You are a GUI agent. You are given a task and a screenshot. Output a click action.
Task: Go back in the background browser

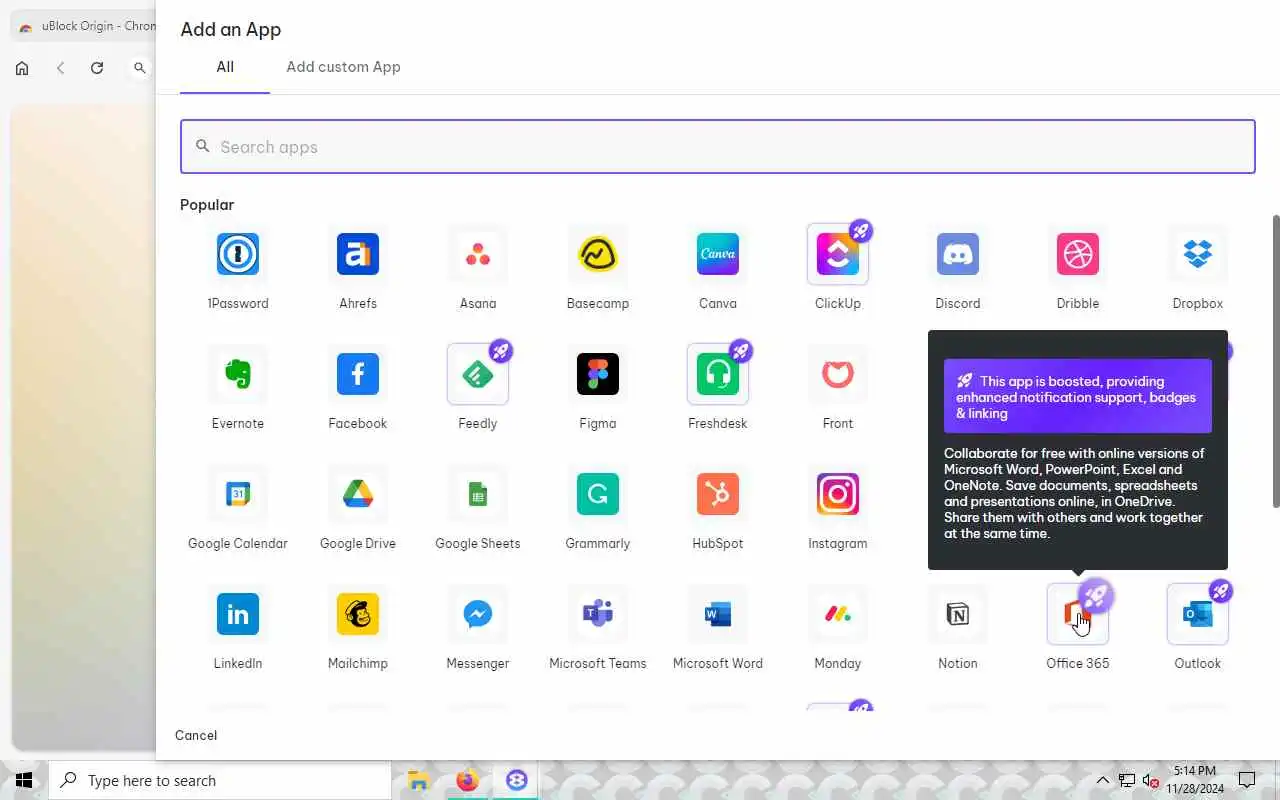pos(61,68)
